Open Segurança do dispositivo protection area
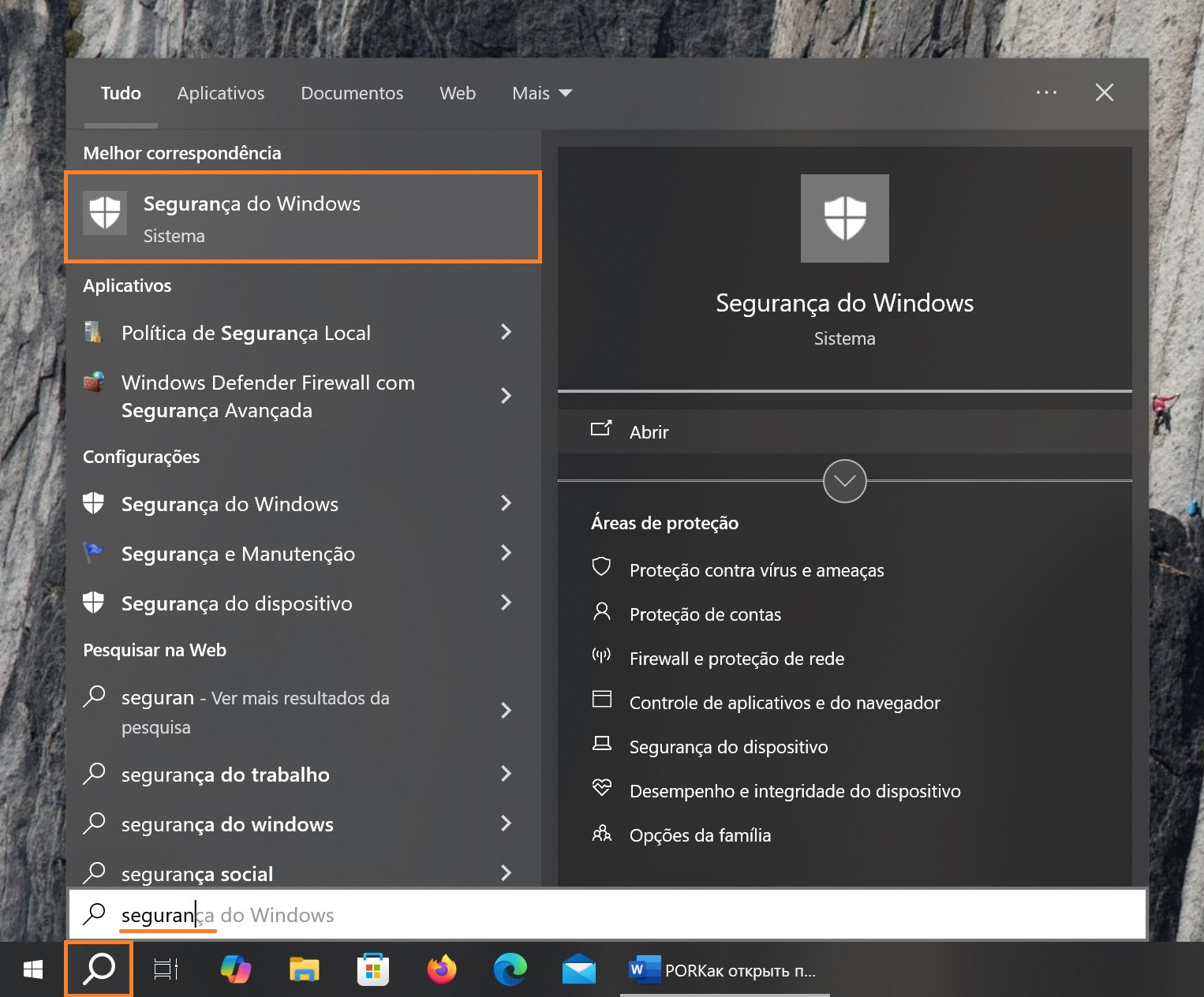Screen dimensions: 1204x997 pyautogui.click(x=729, y=747)
